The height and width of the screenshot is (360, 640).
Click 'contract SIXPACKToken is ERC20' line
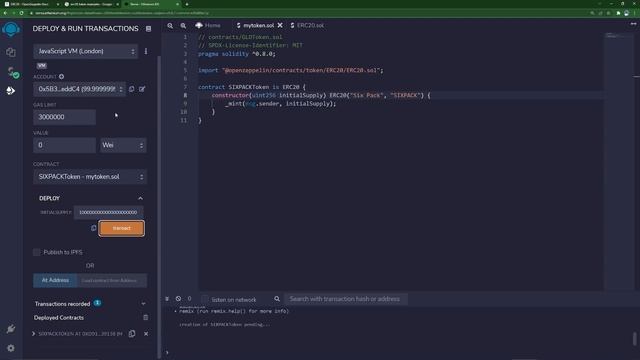pyautogui.click(x=251, y=87)
